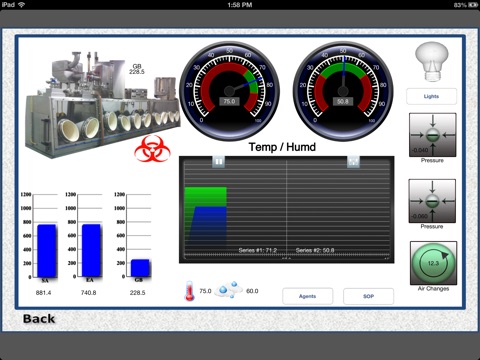Screen dimensions: 480x360
Task: Toggle the Lights button
Action: 431,96
